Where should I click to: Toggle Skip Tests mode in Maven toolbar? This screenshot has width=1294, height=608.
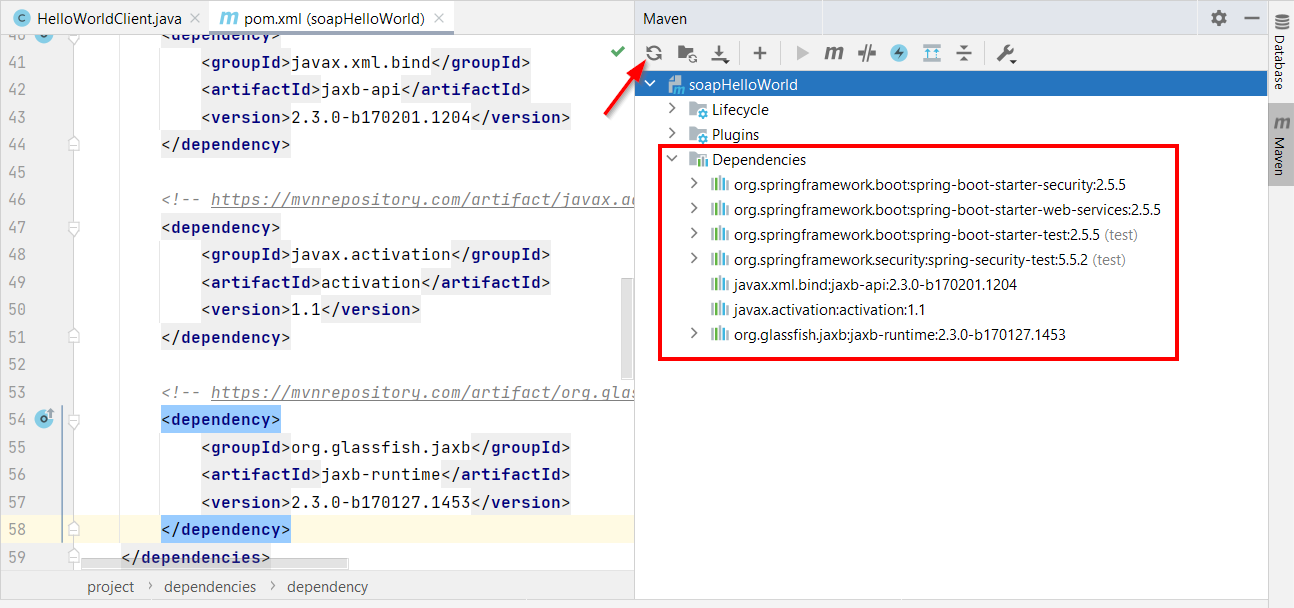click(899, 53)
